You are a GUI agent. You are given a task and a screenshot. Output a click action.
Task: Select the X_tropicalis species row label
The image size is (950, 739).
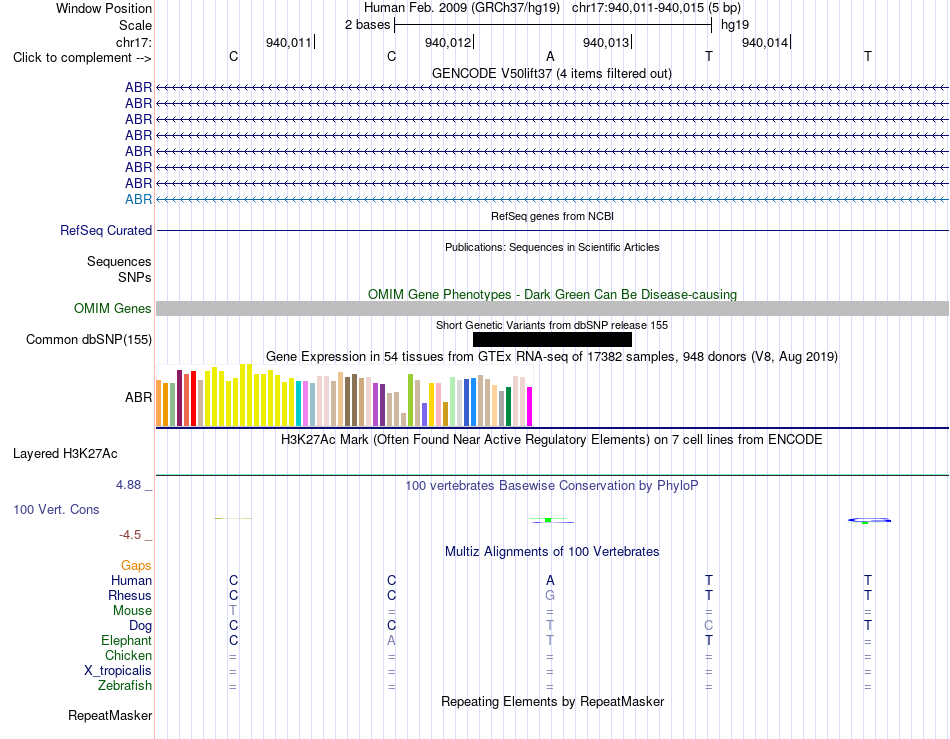pos(118,671)
